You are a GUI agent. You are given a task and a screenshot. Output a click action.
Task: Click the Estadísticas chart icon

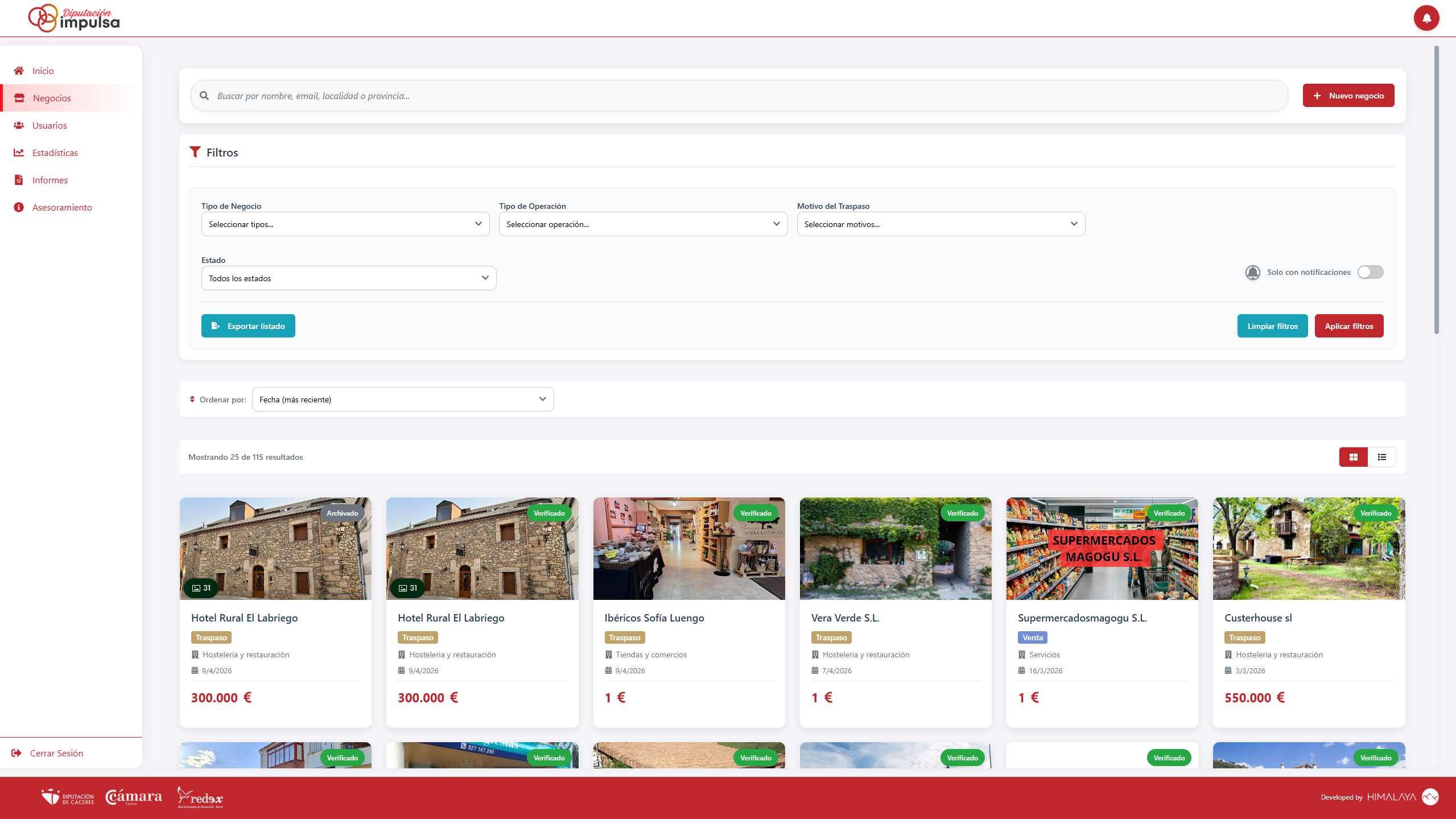[19, 153]
